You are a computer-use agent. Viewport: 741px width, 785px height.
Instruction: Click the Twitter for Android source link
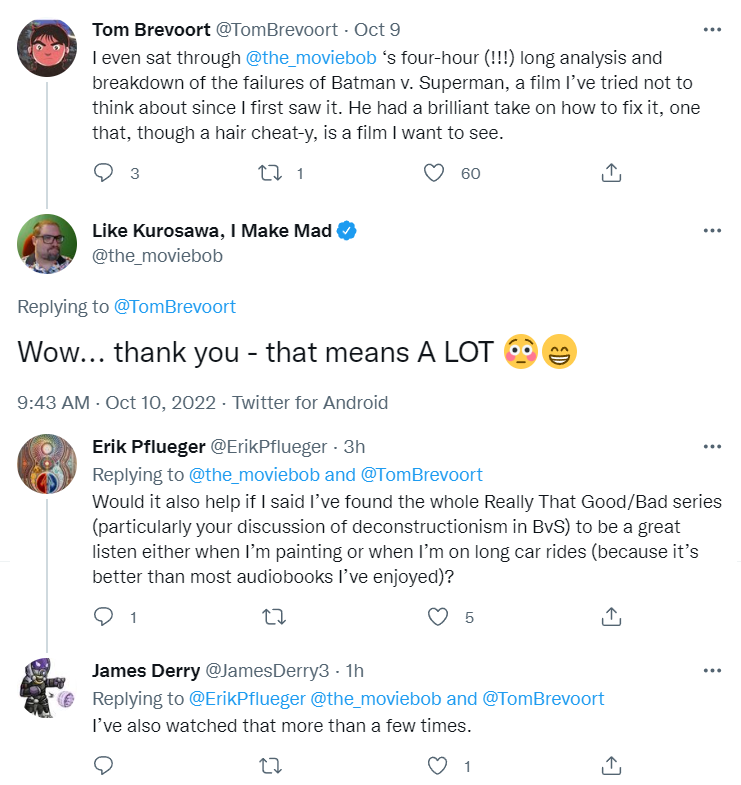pos(310,403)
